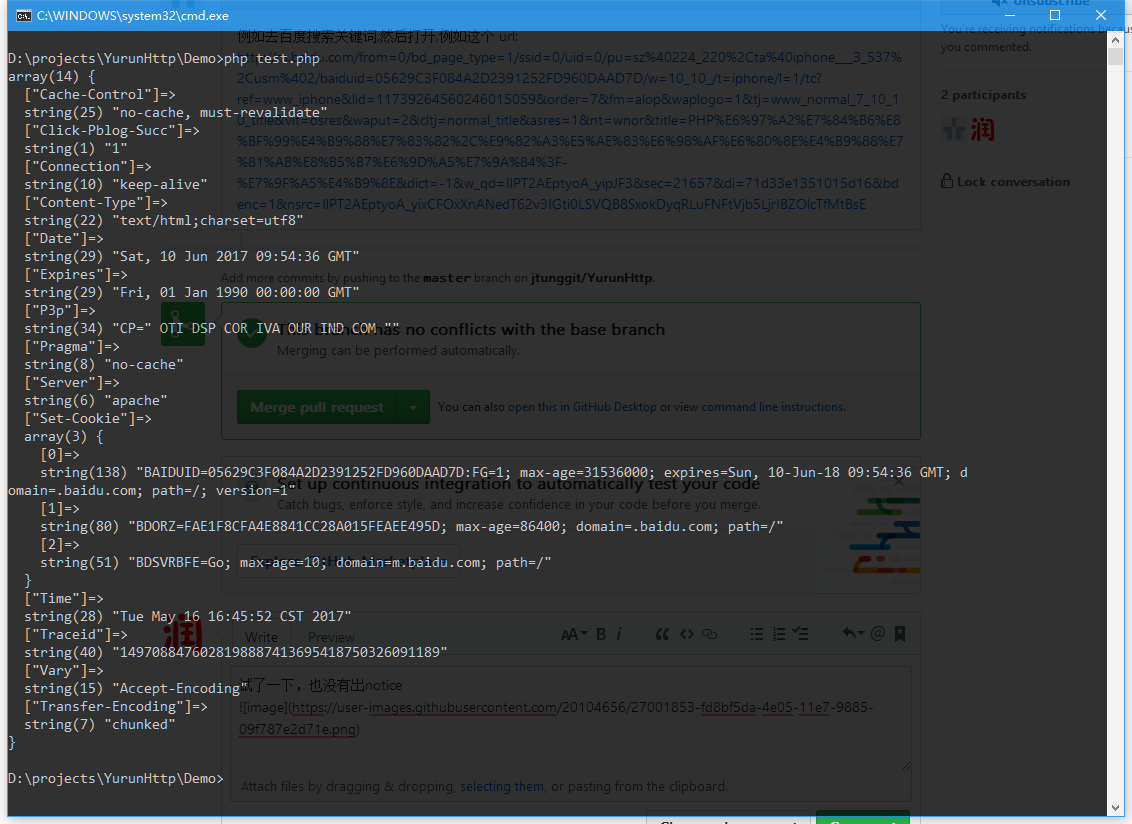Image resolution: width=1132 pixels, height=824 pixels.
Task: Click the long Baidu URL in the GitHub comment
Action: [570, 131]
